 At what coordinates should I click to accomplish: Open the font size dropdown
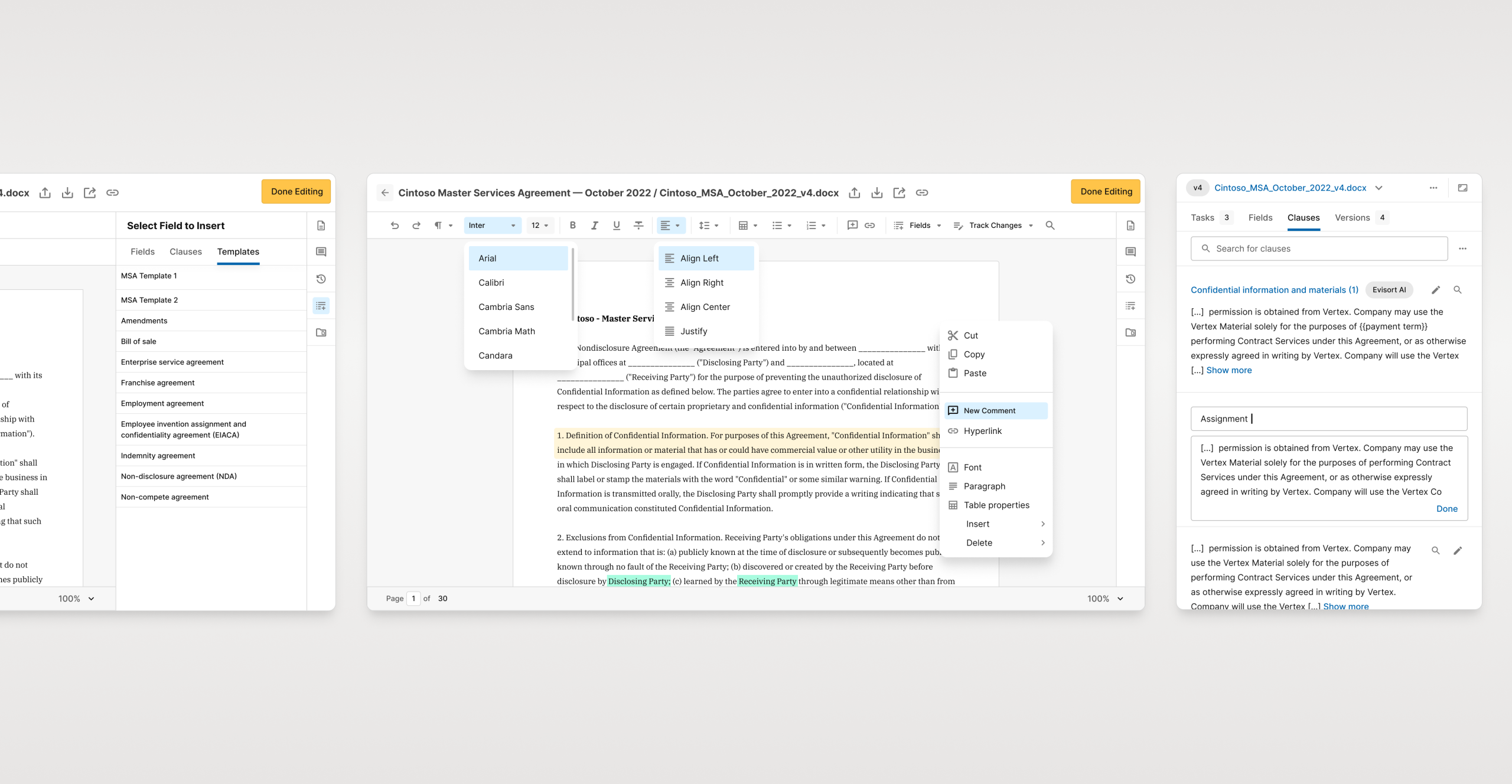[x=539, y=225]
